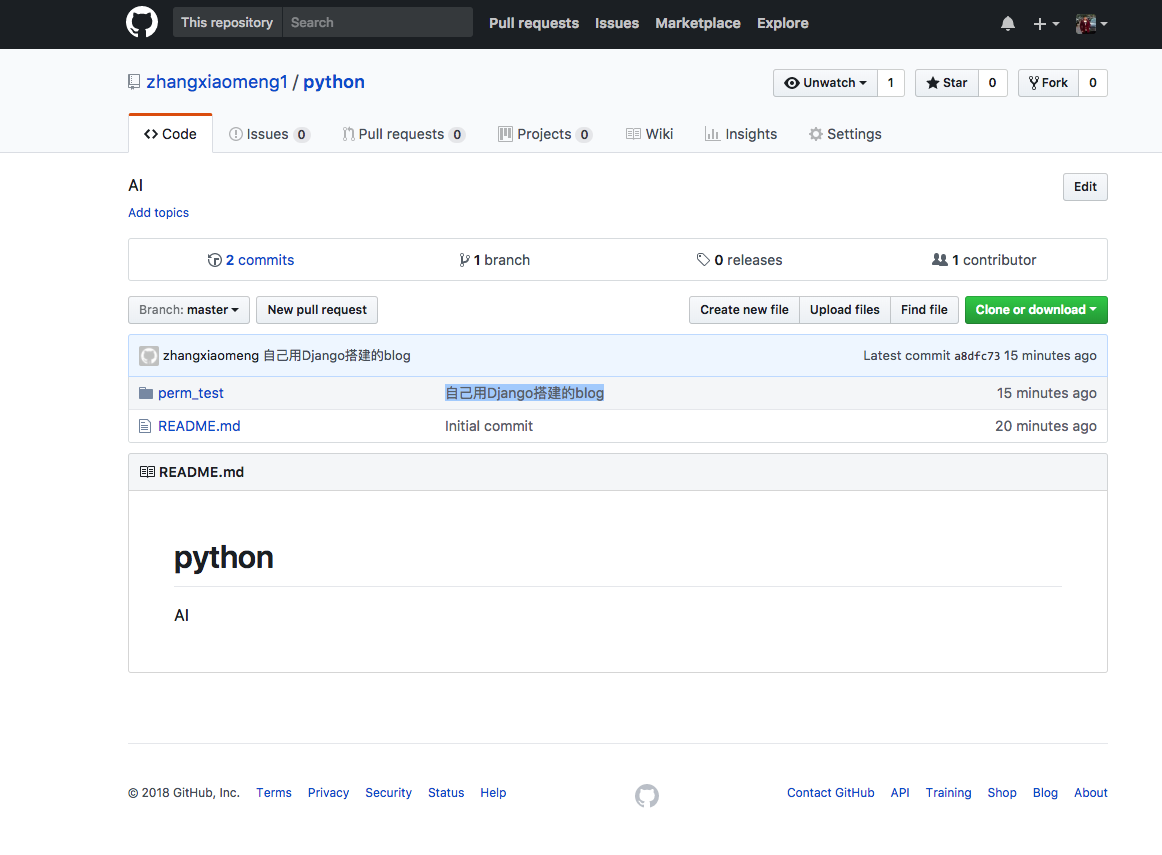
Task: Click the committer avatar next to zhangxiaomeng
Action: 149,356
